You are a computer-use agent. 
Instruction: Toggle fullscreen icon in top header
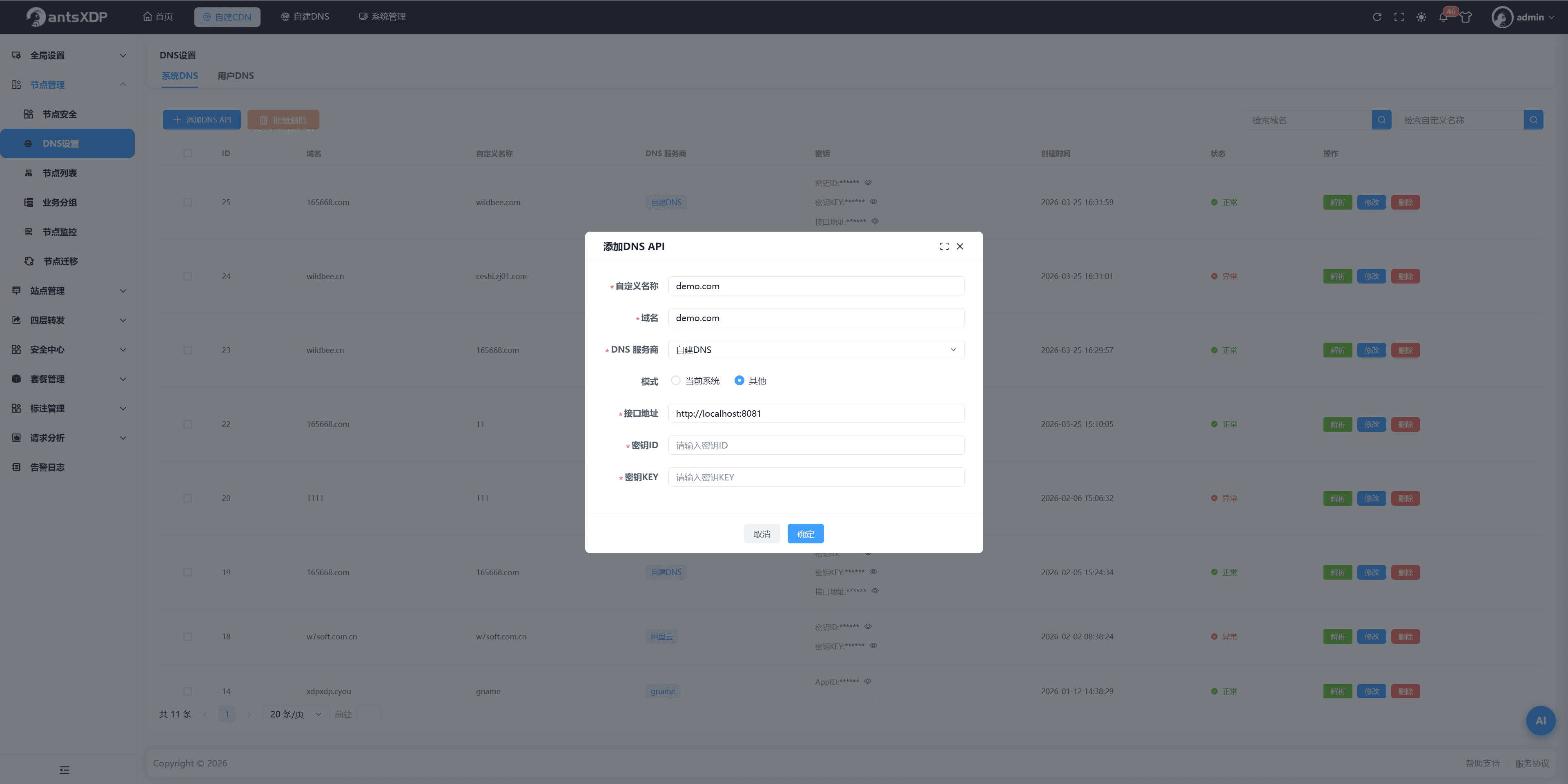tap(1399, 17)
